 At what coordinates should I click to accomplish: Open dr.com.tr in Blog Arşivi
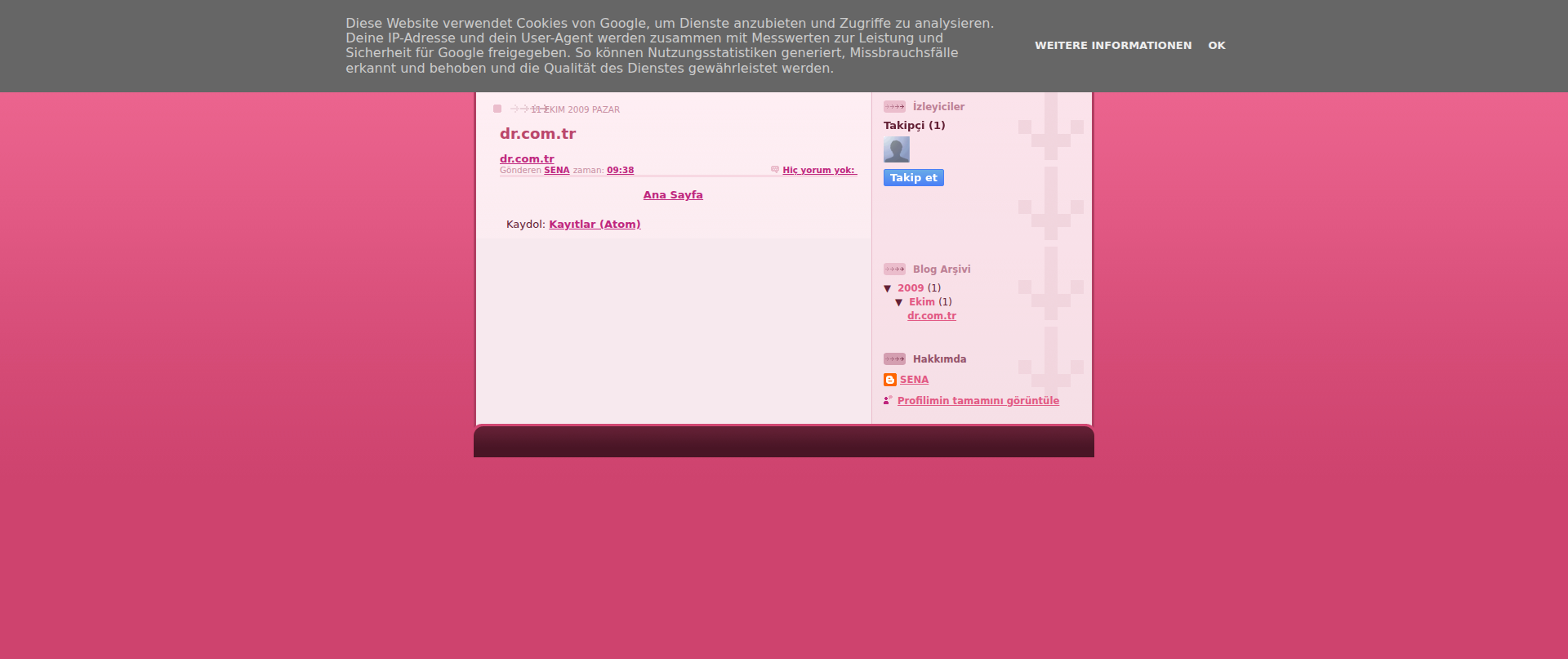932,316
